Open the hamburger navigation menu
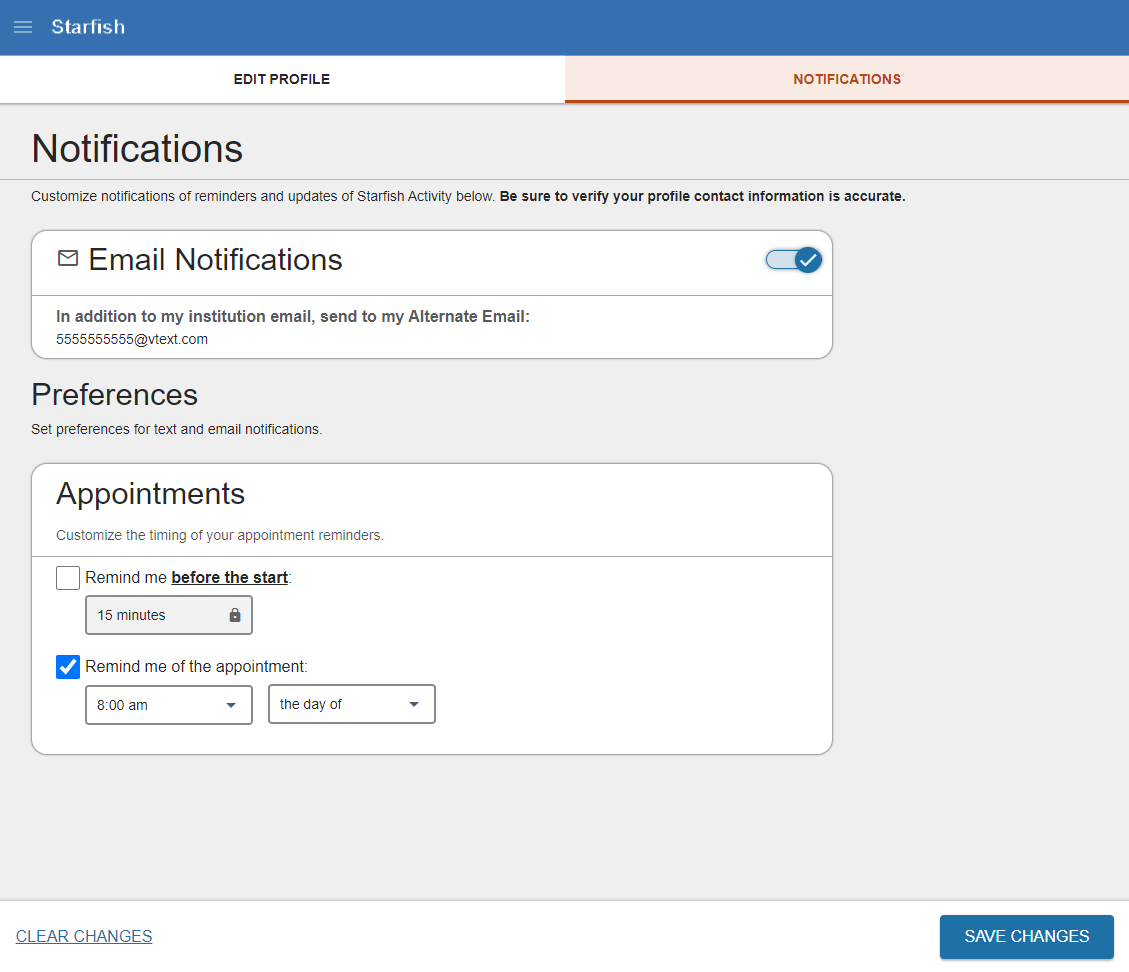The height and width of the screenshot is (972, 1129). click(x=22, y=27)
